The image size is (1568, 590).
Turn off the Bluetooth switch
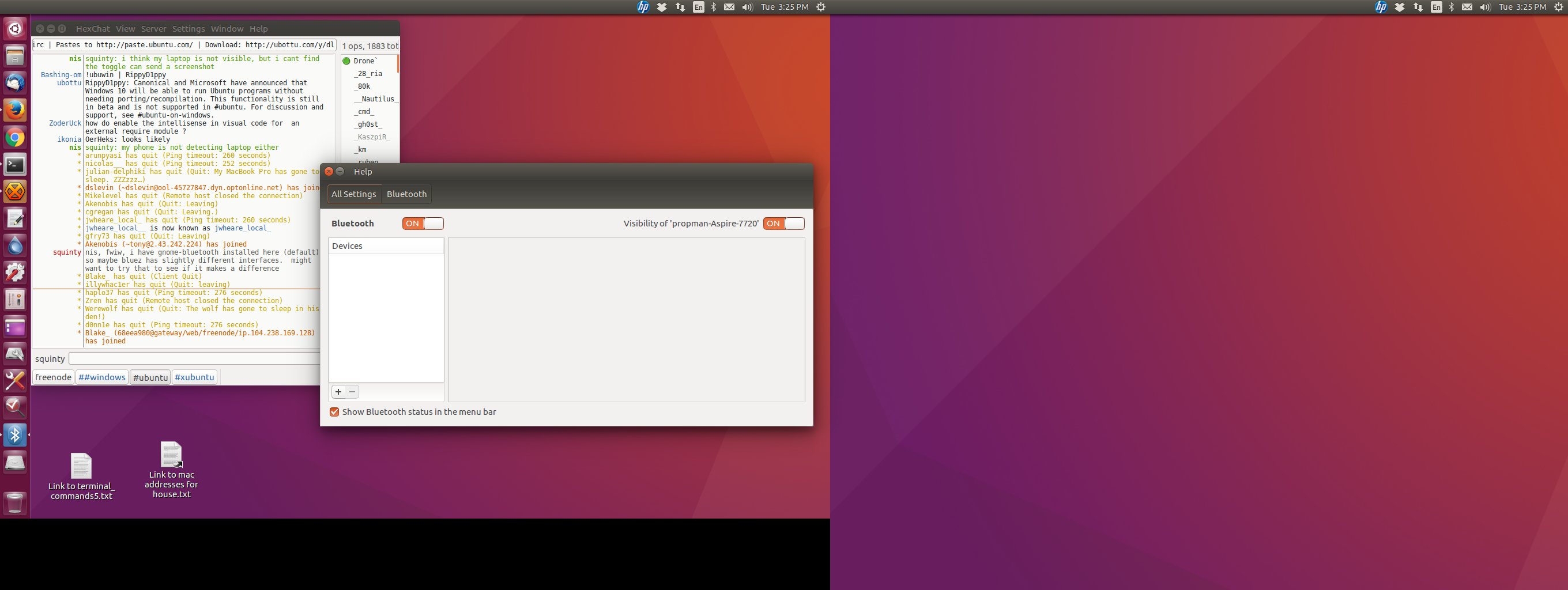423,223
